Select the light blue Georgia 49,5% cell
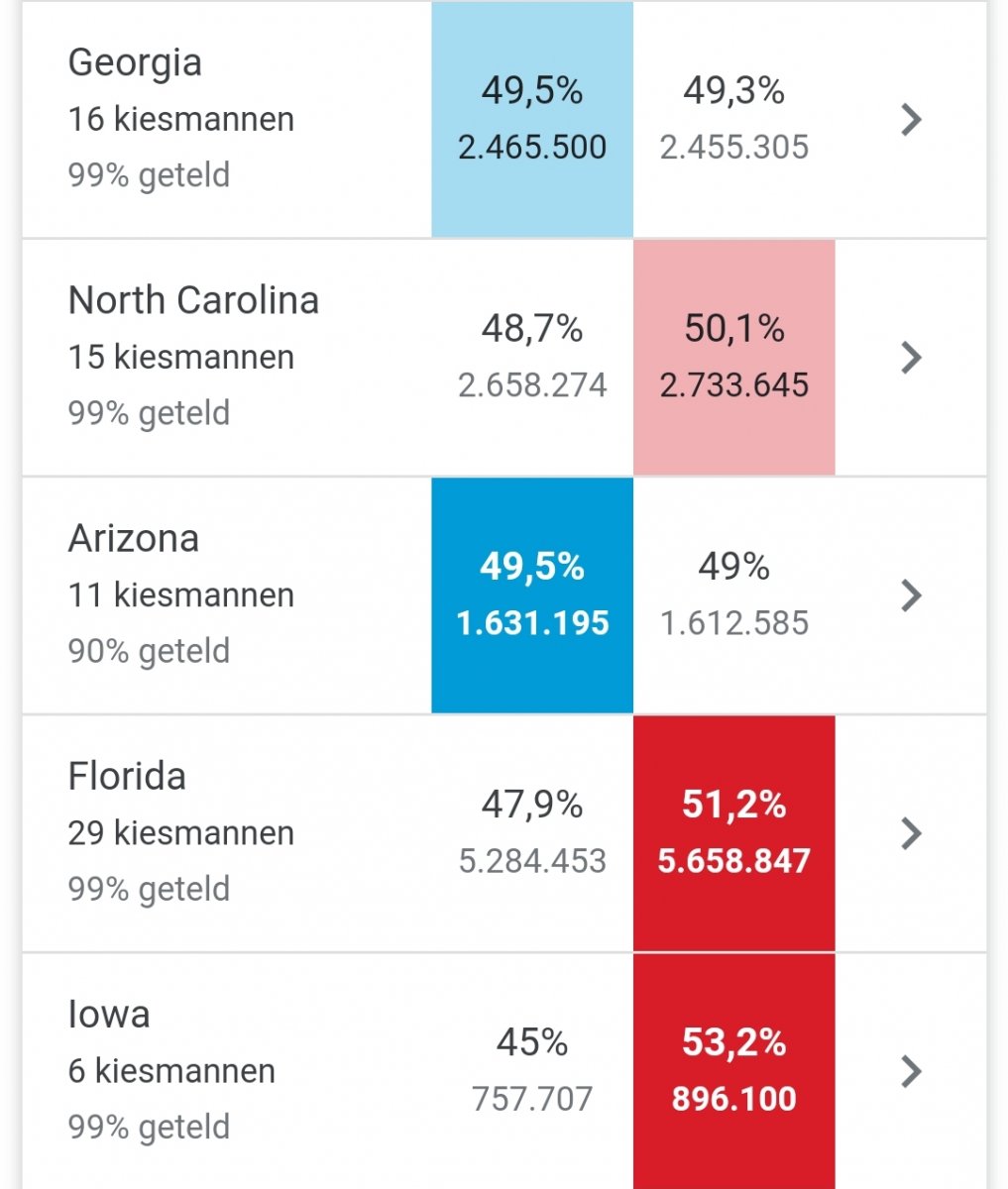This screenshot has height=1189, width=1008. (x=532, y=119)
